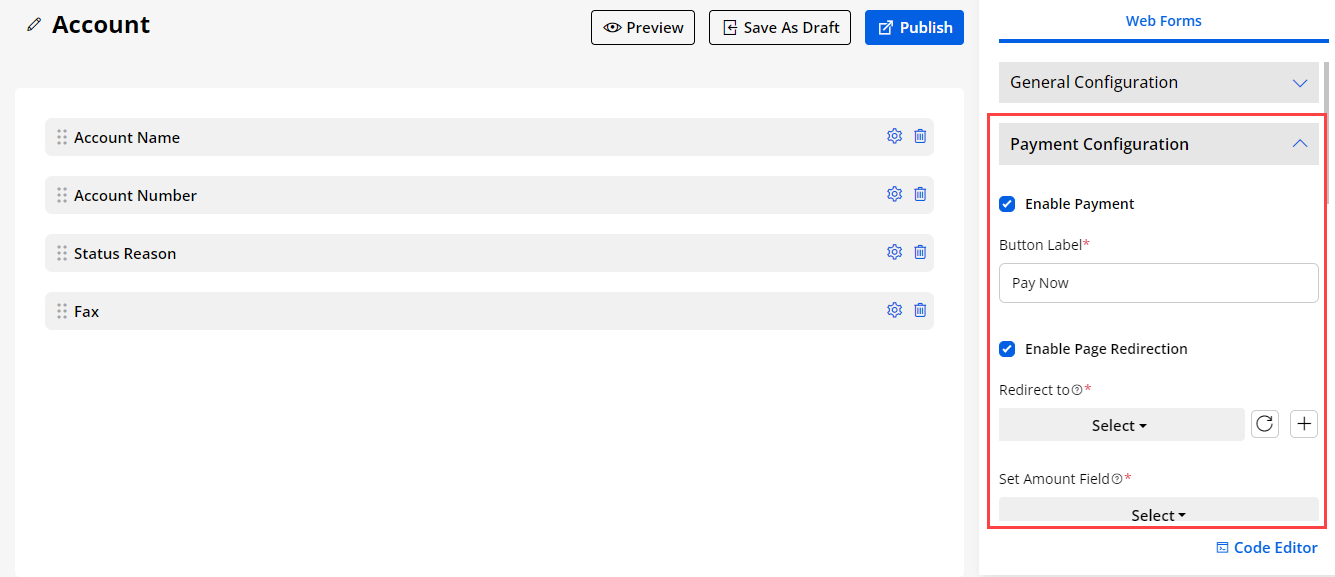The height and width of the screenshot is (577, 1335).
Task: Refresh the Redirect to page list
Action: 1265,424
